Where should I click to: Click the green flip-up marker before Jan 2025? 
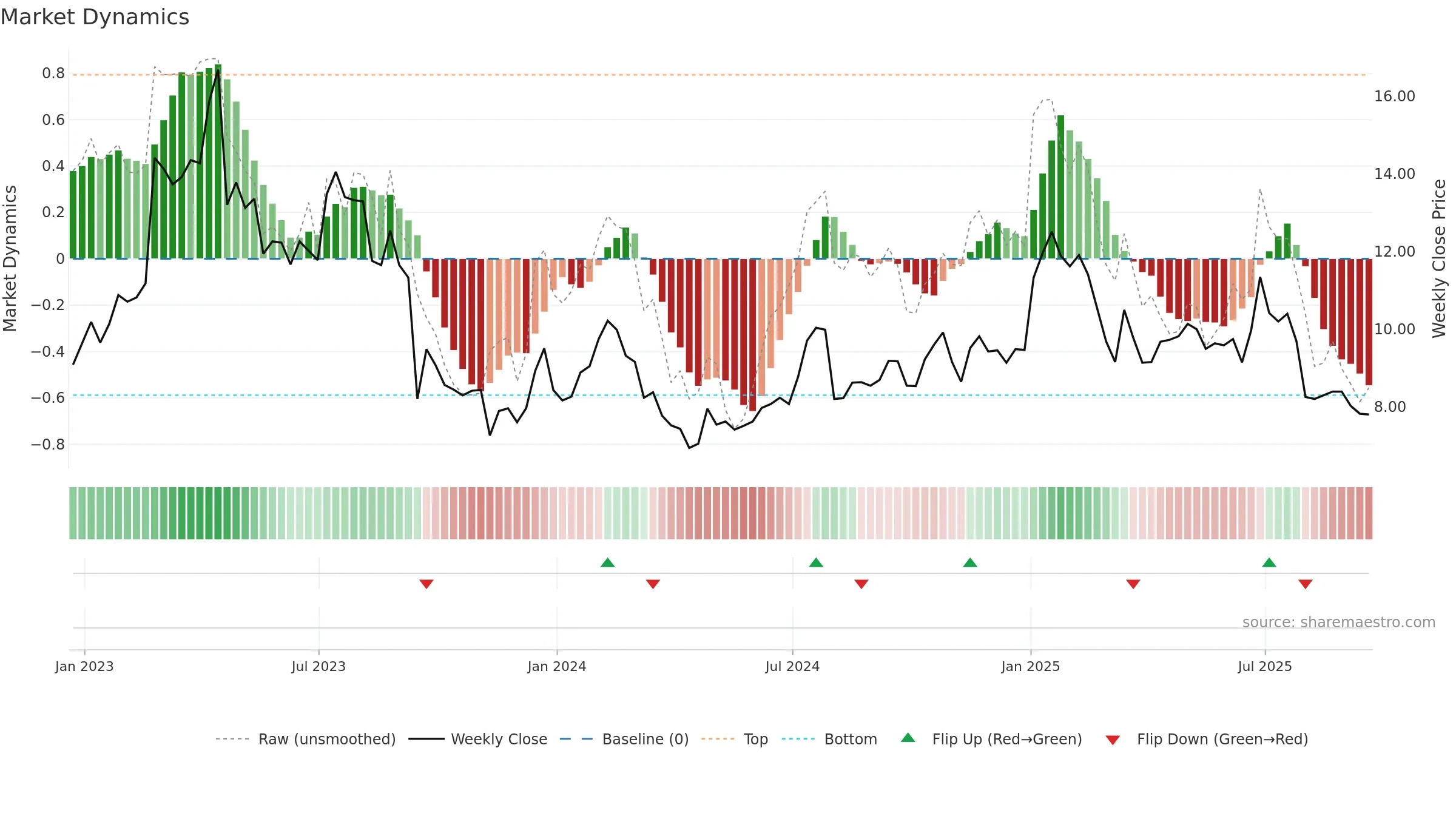(x=970, y=562)
